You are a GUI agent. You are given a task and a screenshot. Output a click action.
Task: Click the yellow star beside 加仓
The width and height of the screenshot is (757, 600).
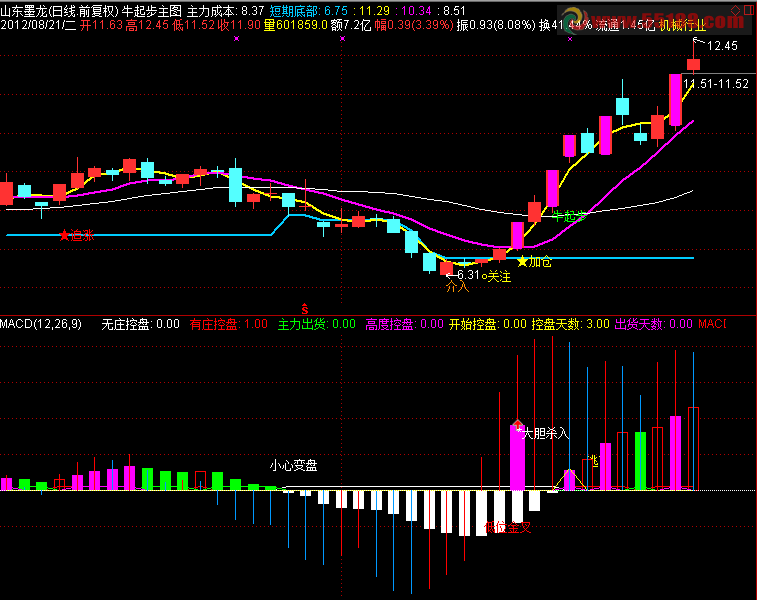pos(522,262)
